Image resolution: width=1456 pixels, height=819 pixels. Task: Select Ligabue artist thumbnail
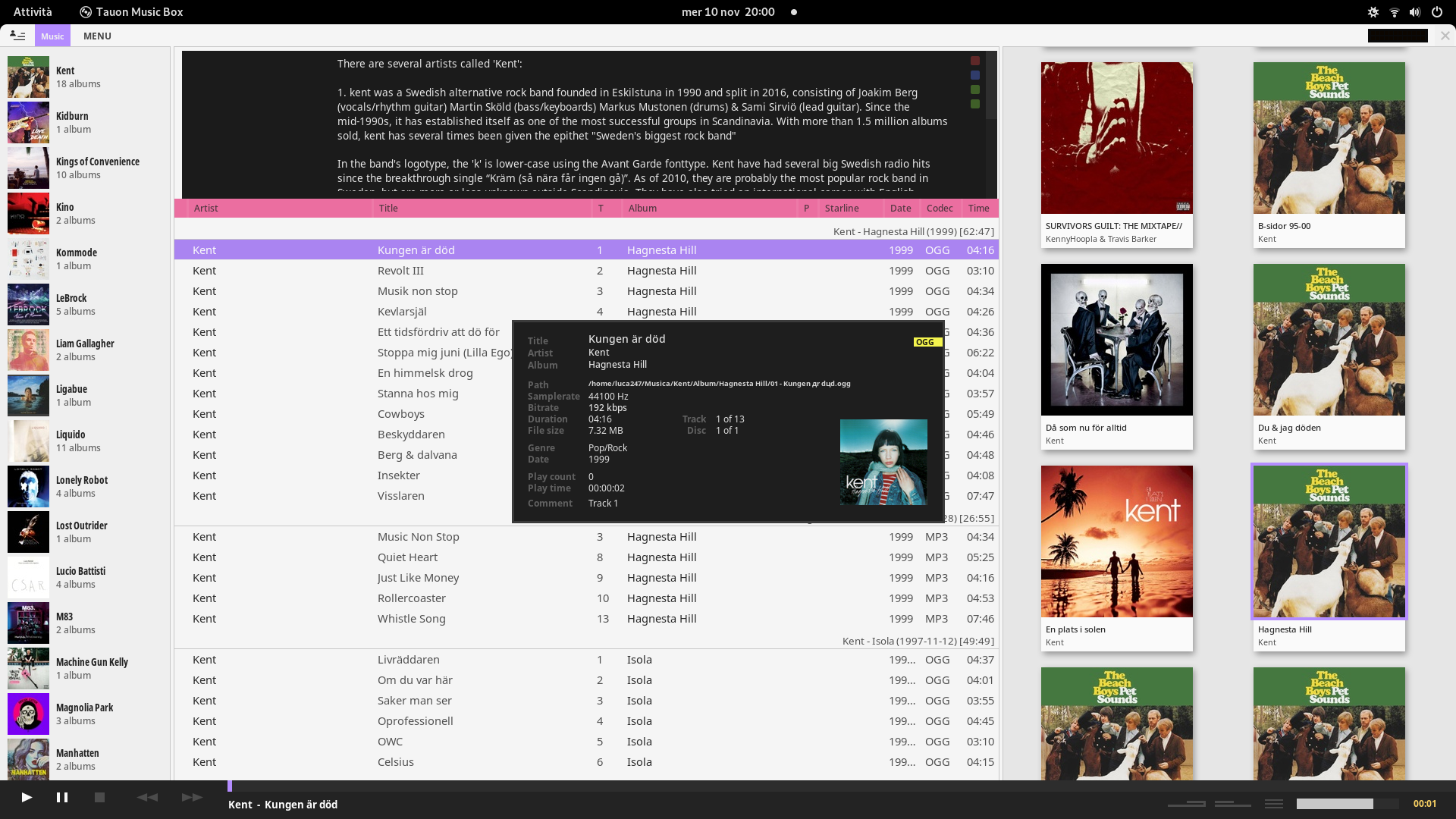tap(28, 395)
